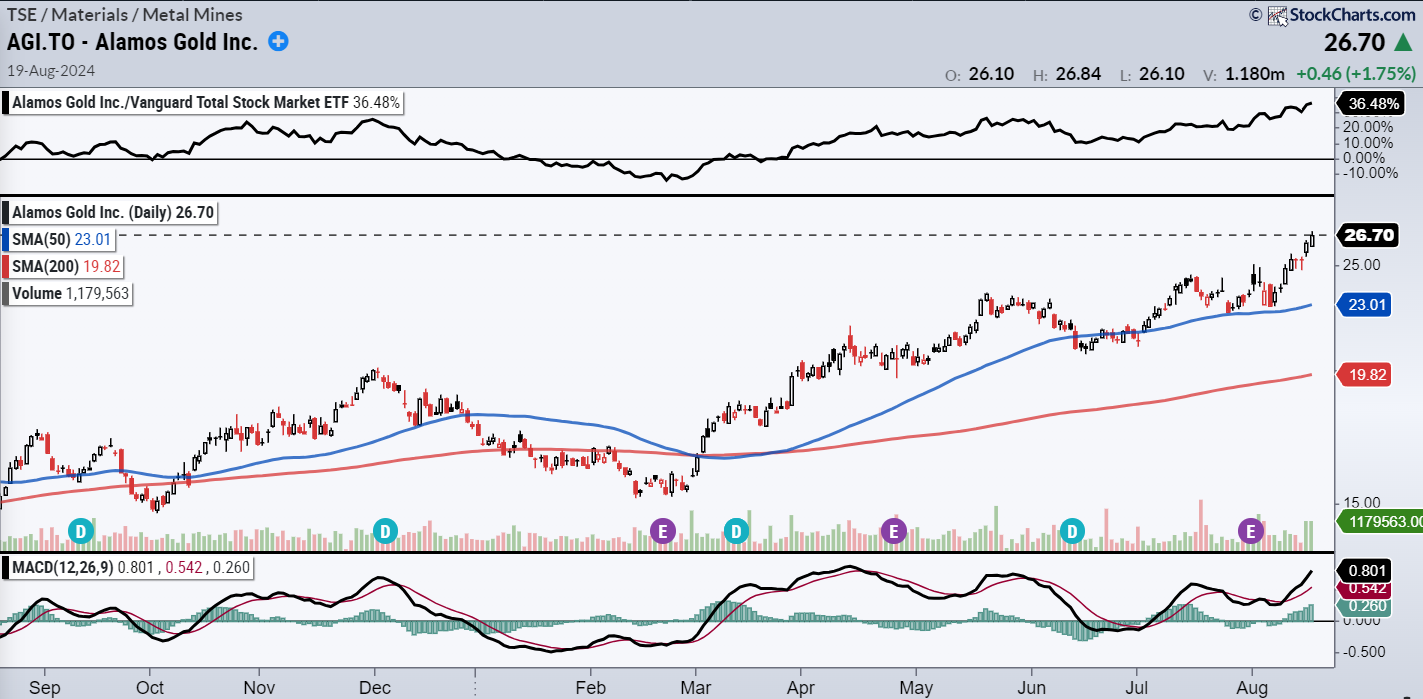1423x699 pixels.
Task: Click the 20.00% relative strength axis label
Action: tap(1370, 127)
